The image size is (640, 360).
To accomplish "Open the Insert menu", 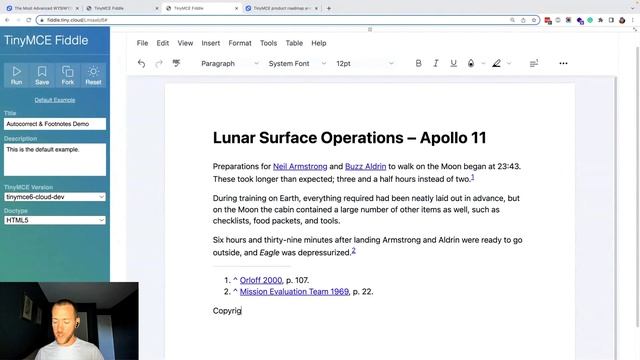I will tap(211, 43).
